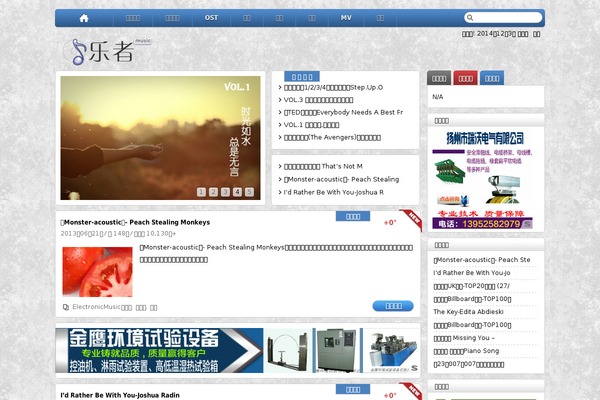Switch to slide 3 in banner
Image resolution: width=600 pixels, height=400 pixels.
225,192
